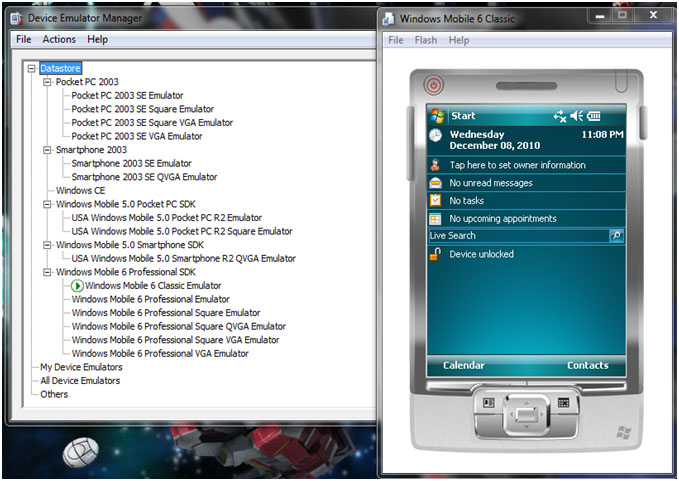
Task: Select My Device Emulators node
Action: [81, 367]
